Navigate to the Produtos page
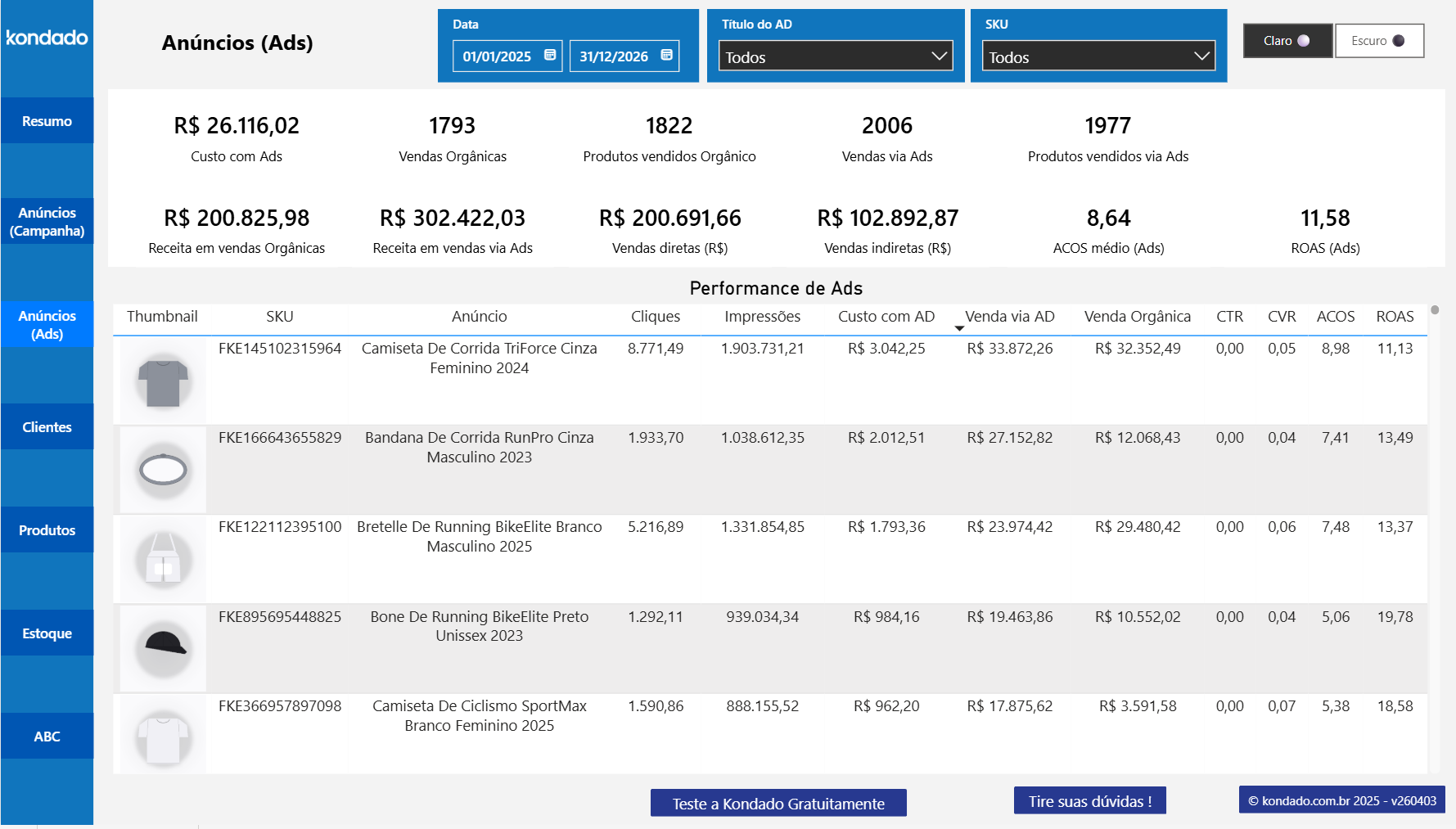 47,529
